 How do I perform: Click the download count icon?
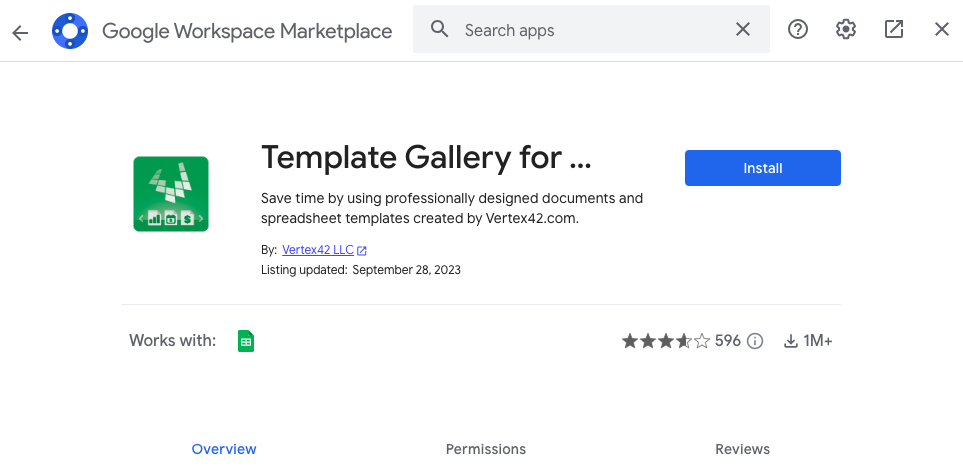click(791, 341)
